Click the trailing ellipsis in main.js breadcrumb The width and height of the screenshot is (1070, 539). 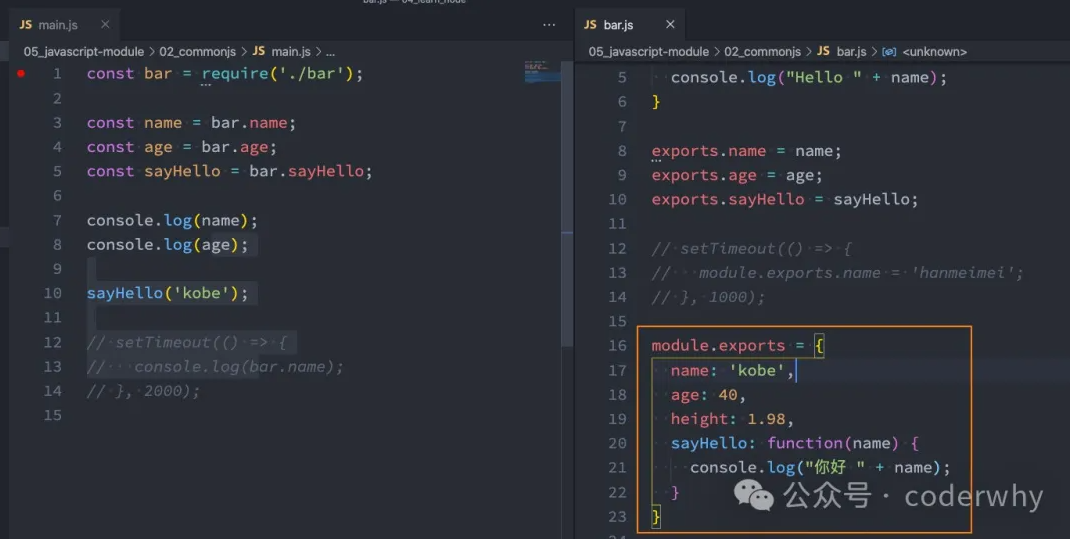pos(330,52)
